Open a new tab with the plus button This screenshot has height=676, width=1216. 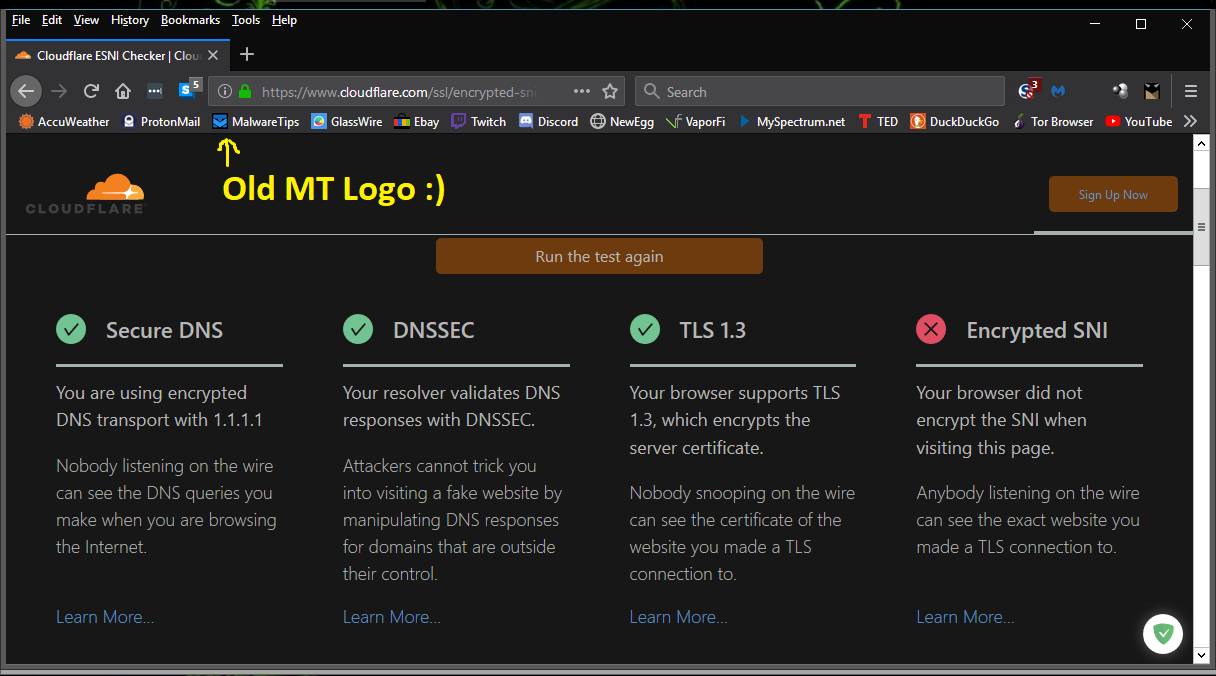click(x=247, y=54)
